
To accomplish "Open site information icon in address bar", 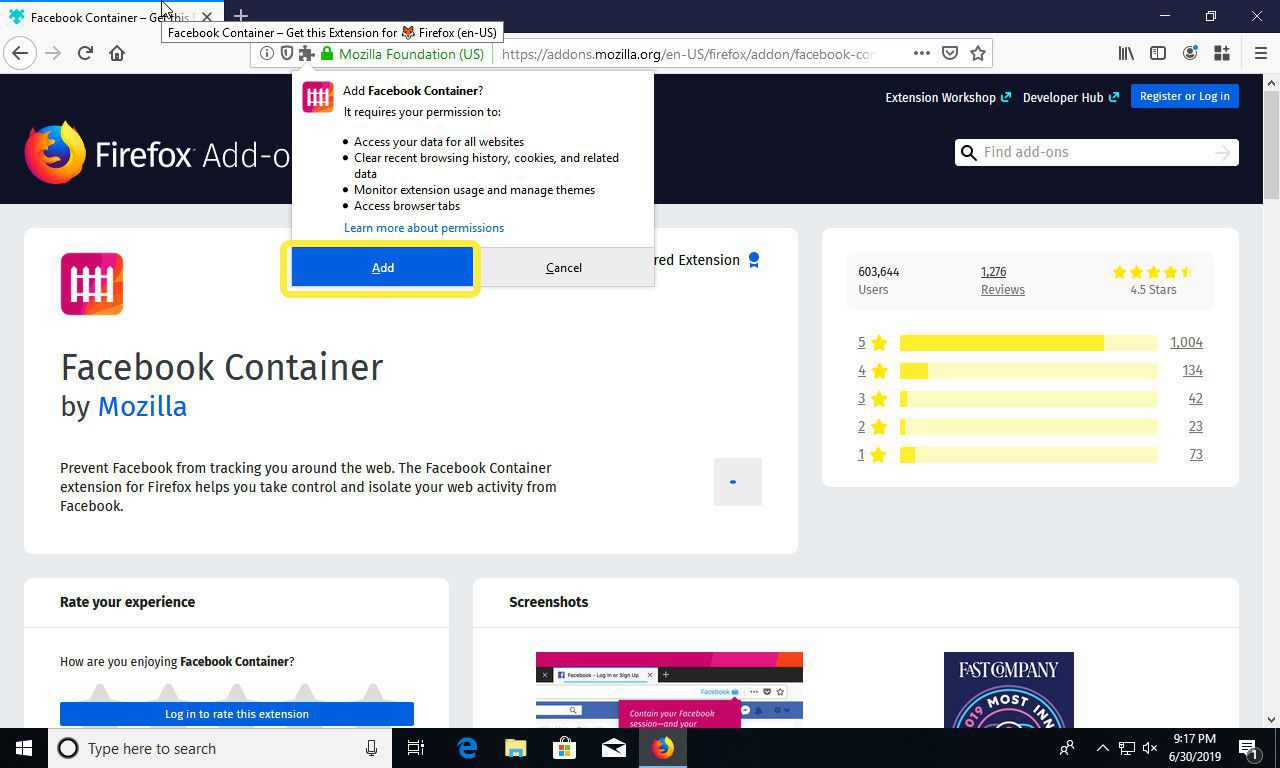I will (266, 53).
